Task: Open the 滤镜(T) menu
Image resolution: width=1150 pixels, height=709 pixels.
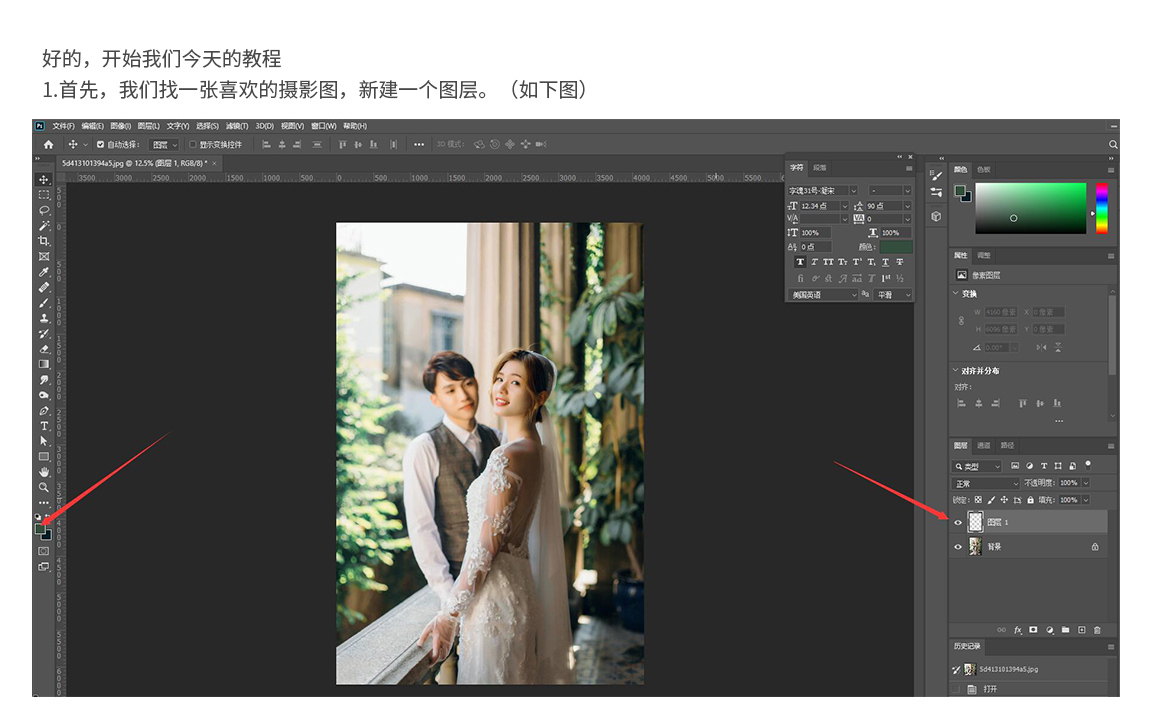Action: (237, 126)
